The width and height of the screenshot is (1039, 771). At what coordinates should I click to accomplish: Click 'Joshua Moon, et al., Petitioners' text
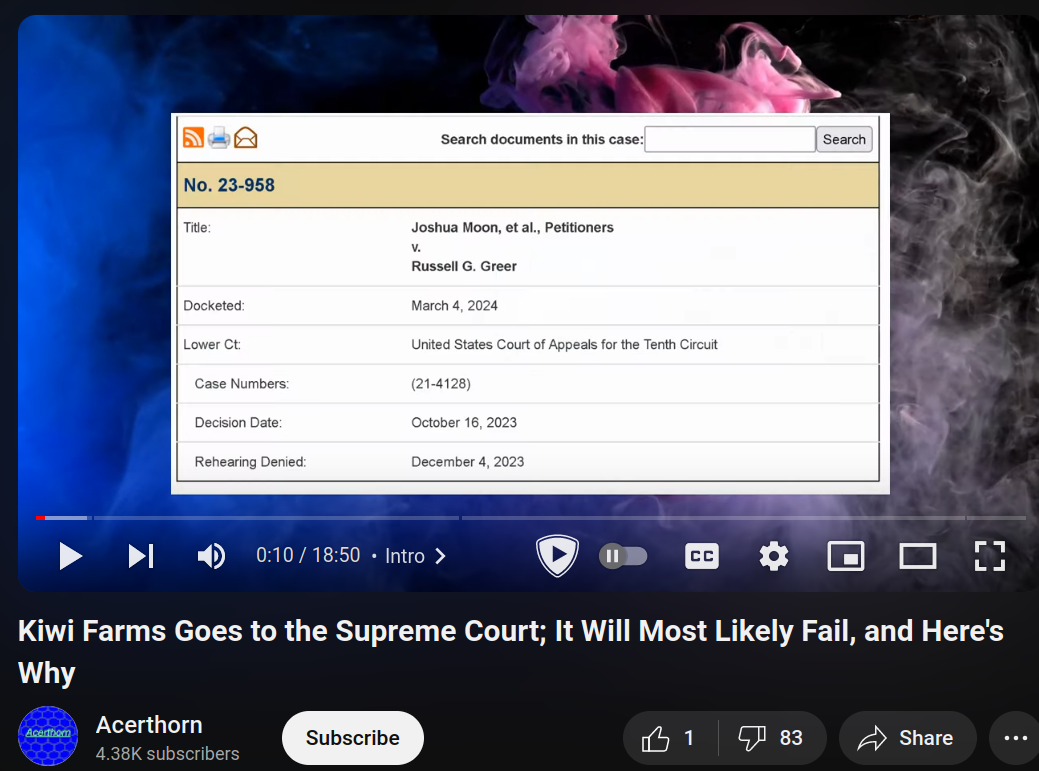[512, 227]
